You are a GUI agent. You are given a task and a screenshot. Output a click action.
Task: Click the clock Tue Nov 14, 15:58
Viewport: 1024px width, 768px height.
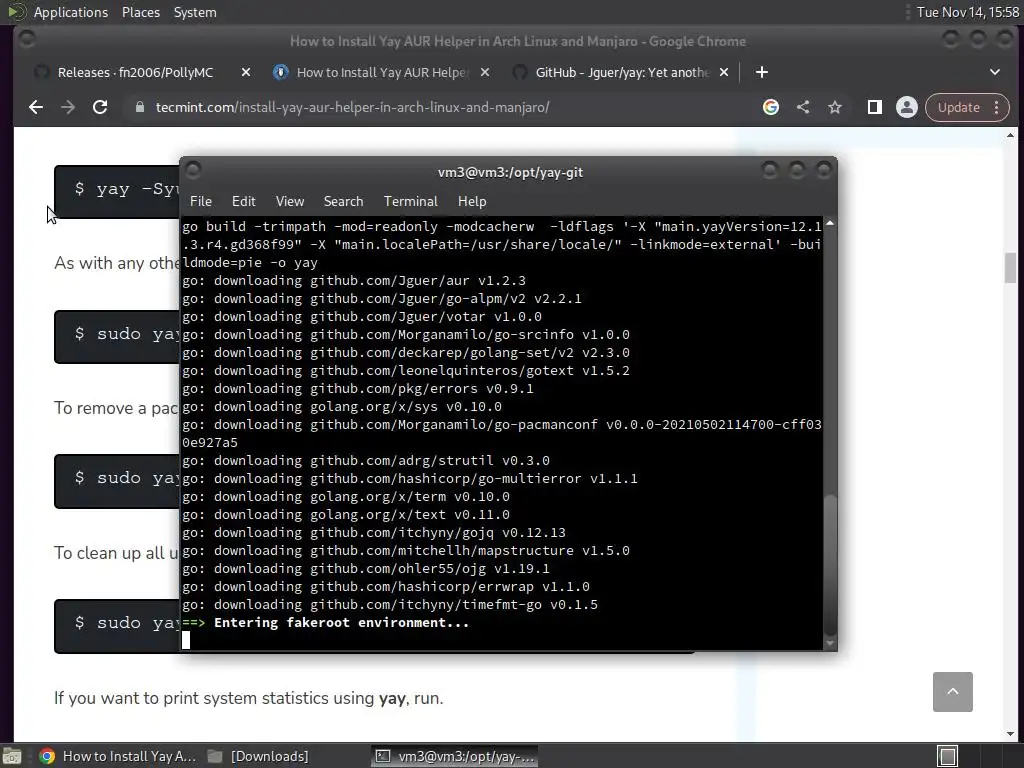pos(967,12)
